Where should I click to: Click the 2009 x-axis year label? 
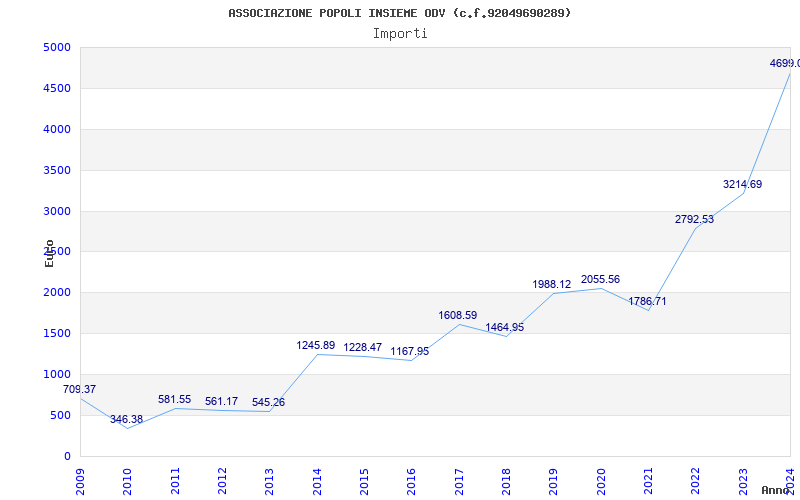pos(80,482)
